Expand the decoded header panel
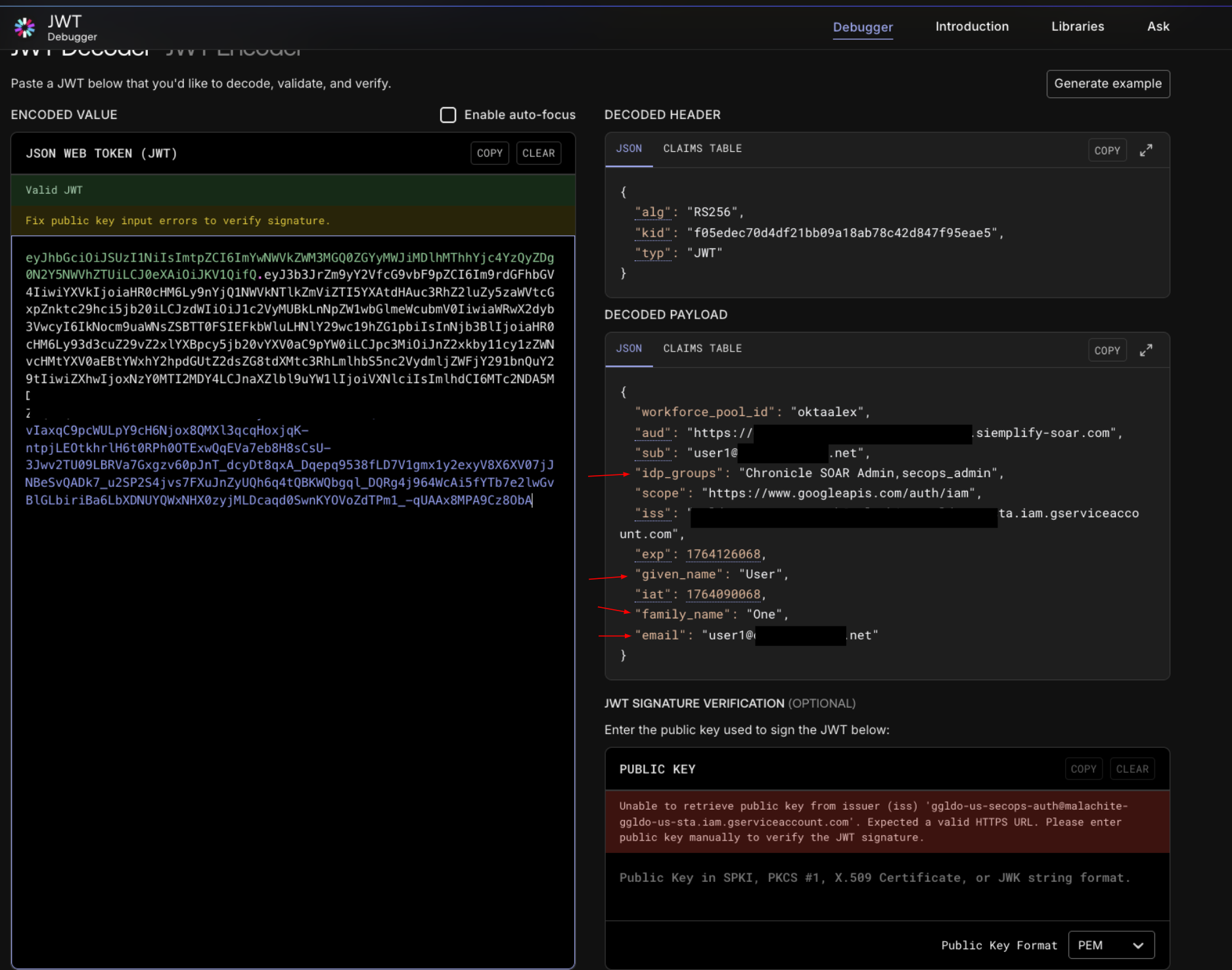The width and height of the screenshot is (1232, 970). point(1146,150)
